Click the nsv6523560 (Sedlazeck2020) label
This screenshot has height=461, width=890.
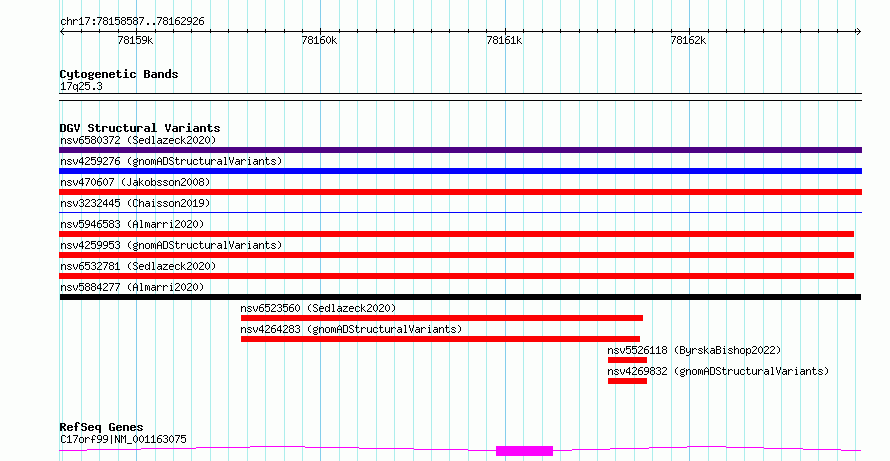click(x=318, y=308)
